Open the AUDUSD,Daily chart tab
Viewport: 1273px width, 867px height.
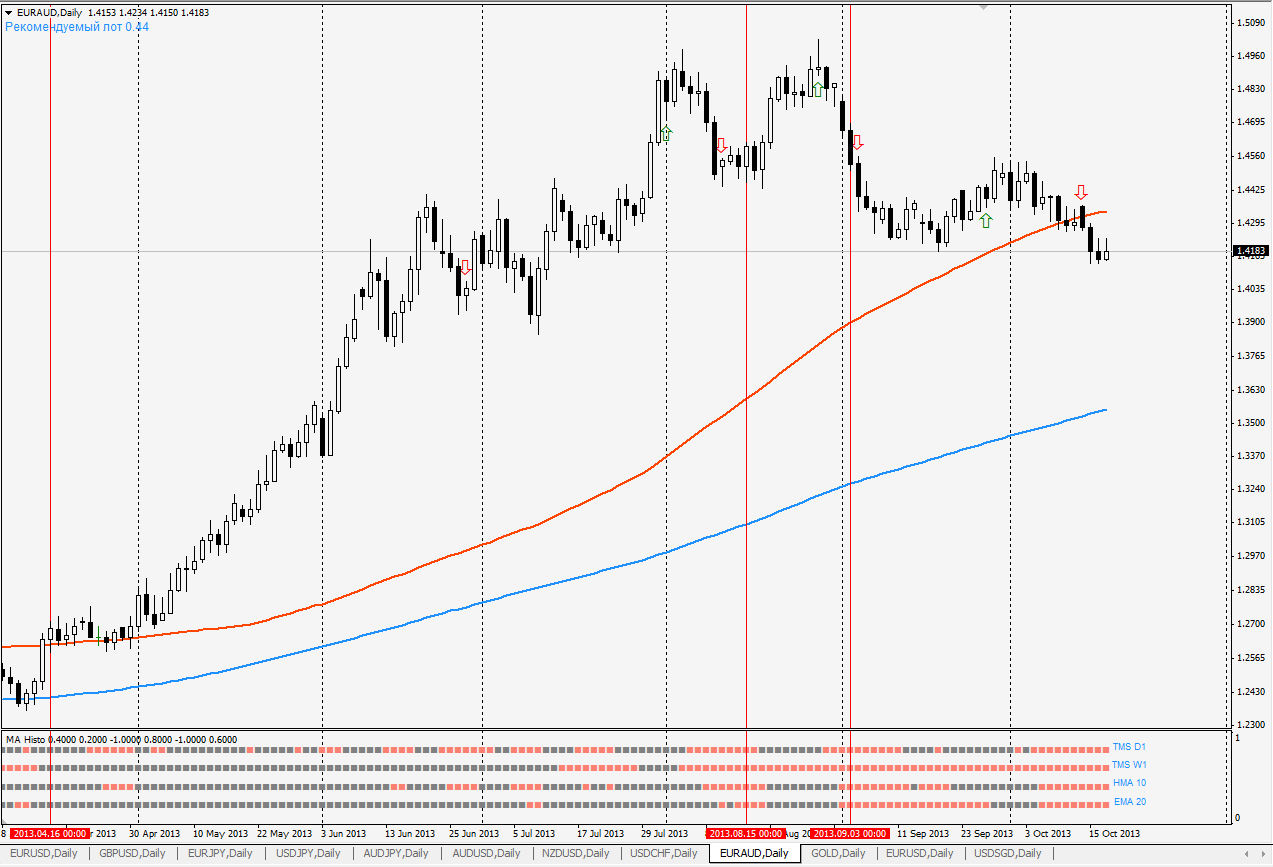coord(486,853)
